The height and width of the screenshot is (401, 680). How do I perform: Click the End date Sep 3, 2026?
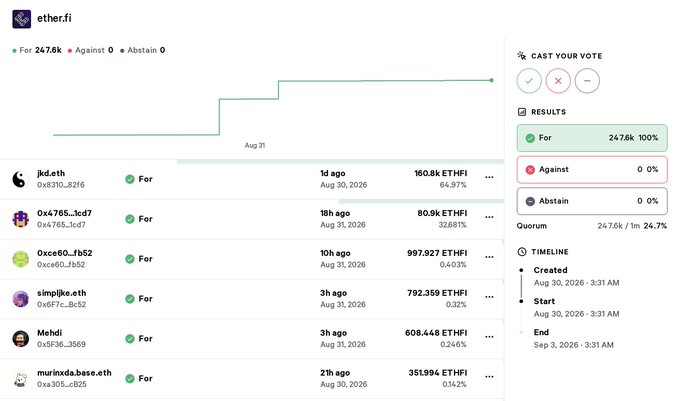point(574,345)
